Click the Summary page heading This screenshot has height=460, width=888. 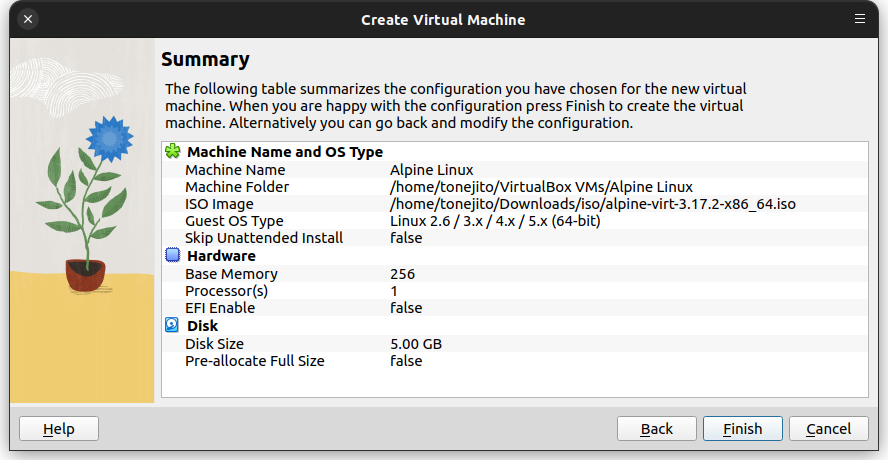coord(205,59)
